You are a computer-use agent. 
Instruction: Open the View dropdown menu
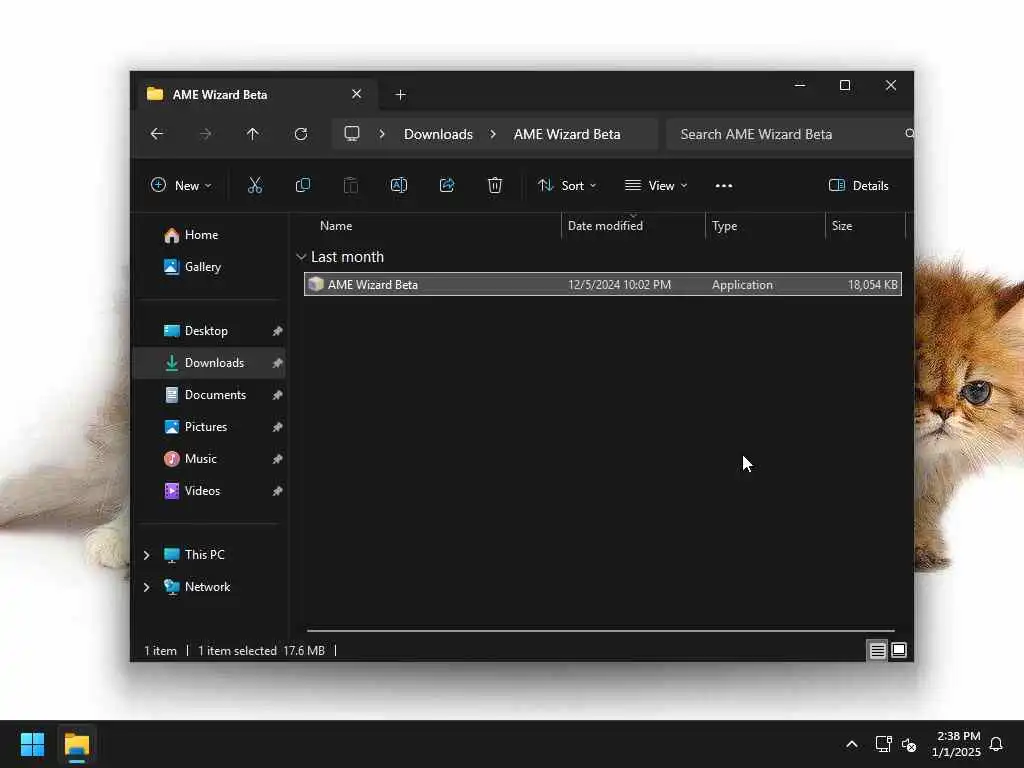pyautogui.click(x=656, y=185)
